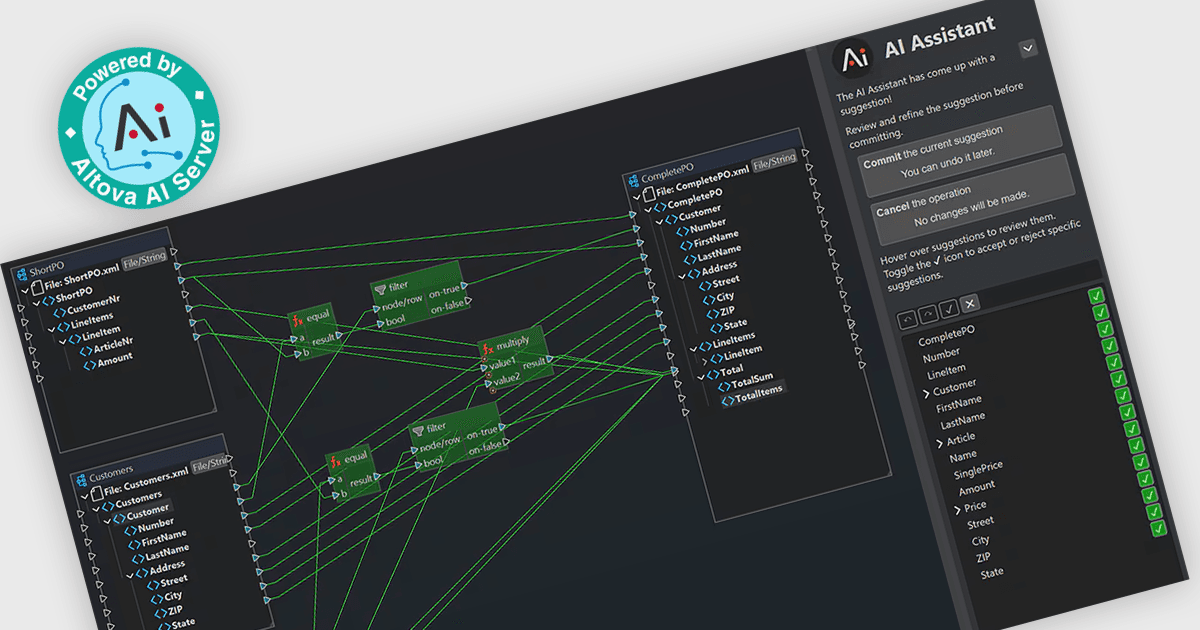Click the element icon beside CustomerNr
Screen dimensions: 1200x630
(x=59, y=312)
